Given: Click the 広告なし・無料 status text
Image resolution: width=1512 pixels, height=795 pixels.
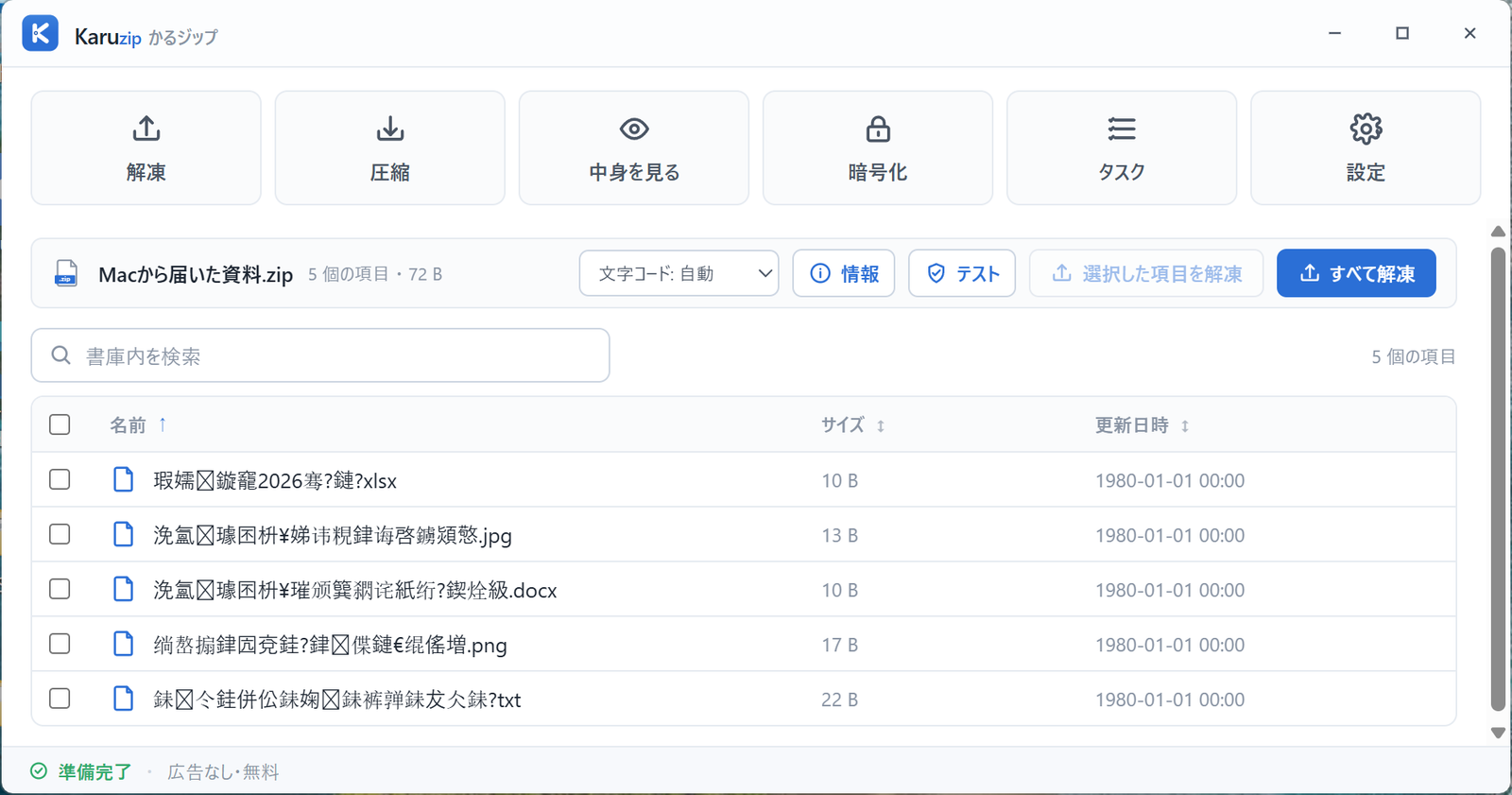Looking at the screenshot, I should click(x=223, y=771).
